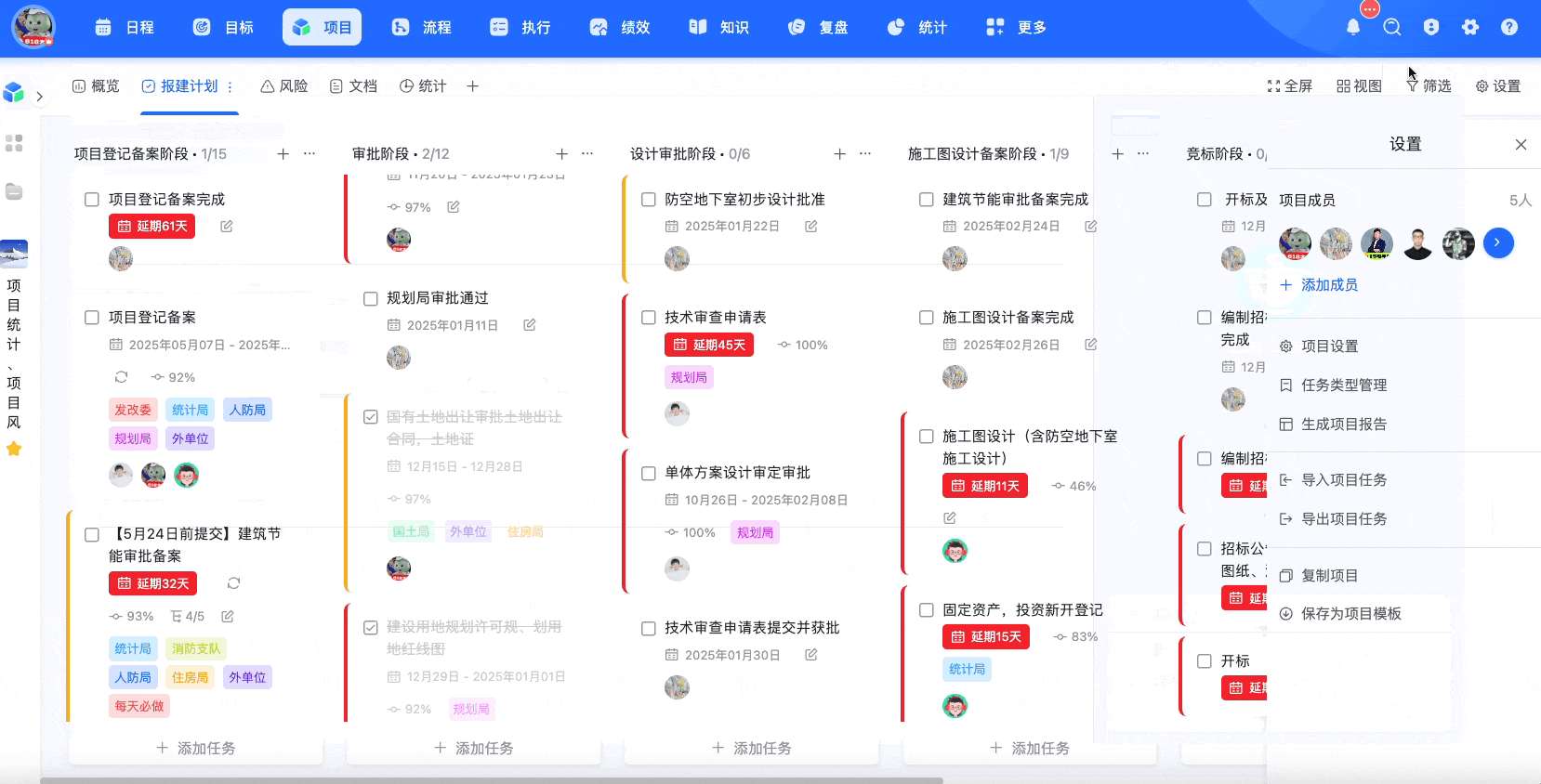
Task: Open the help question mark icon
Action: (x=1509, y=27)
